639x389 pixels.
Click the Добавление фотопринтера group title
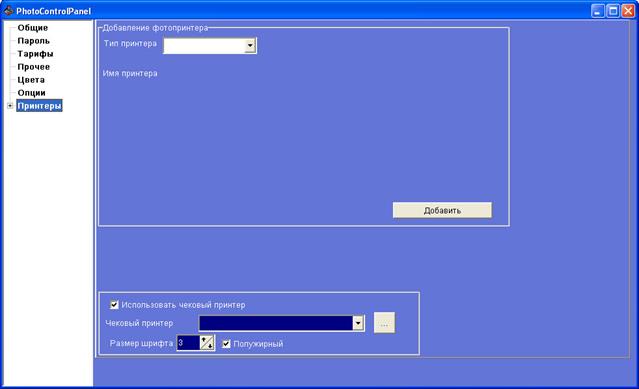[155, 28]
